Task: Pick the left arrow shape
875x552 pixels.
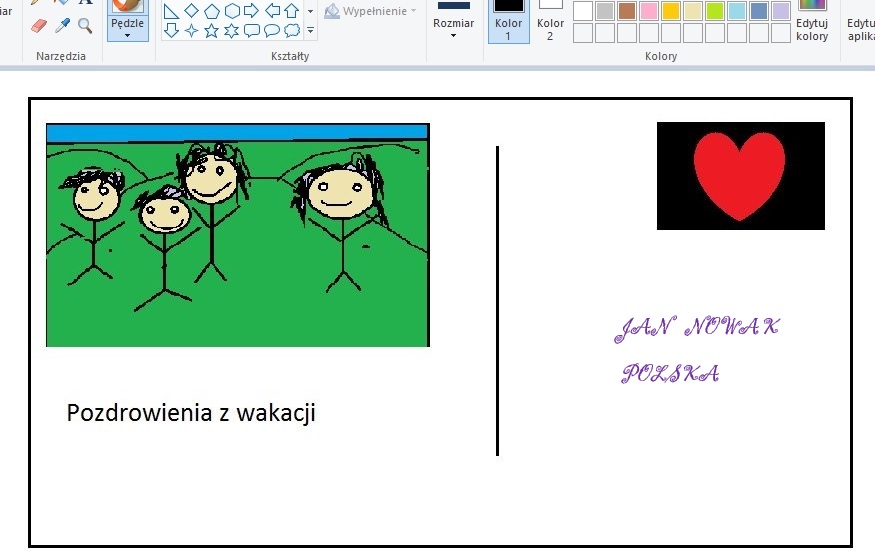Action: pos(272,11)
